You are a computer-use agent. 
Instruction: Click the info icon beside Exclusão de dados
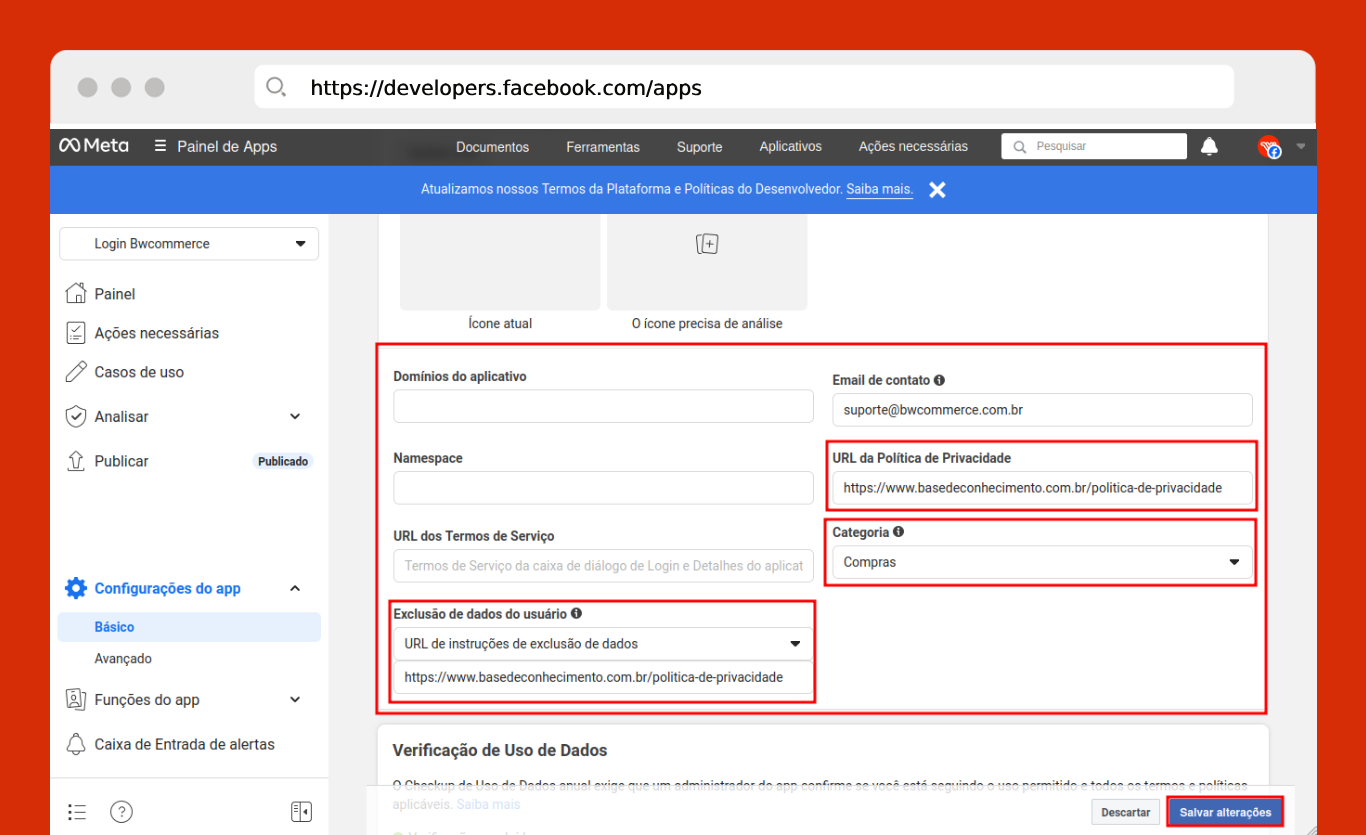[576, 613]
